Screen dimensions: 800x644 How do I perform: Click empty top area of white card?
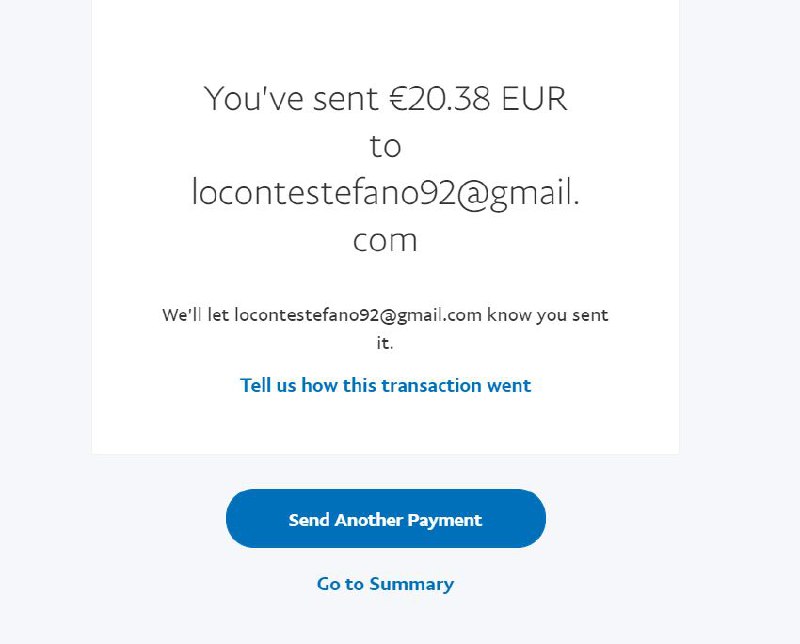(385, 36)
